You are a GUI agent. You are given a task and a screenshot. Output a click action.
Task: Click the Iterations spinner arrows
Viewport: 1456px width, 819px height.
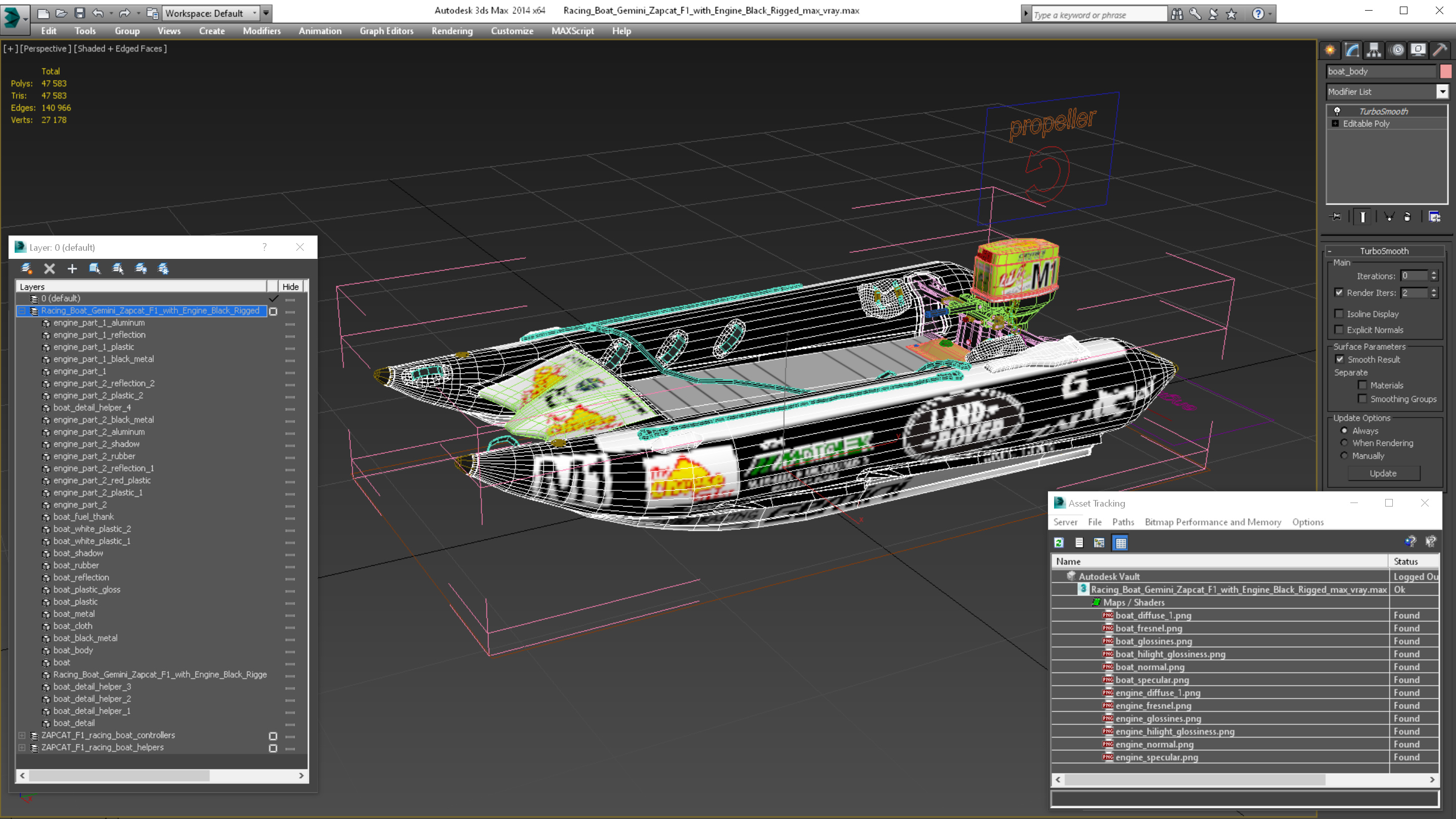pyautogui.click(x=1434, y=276)
